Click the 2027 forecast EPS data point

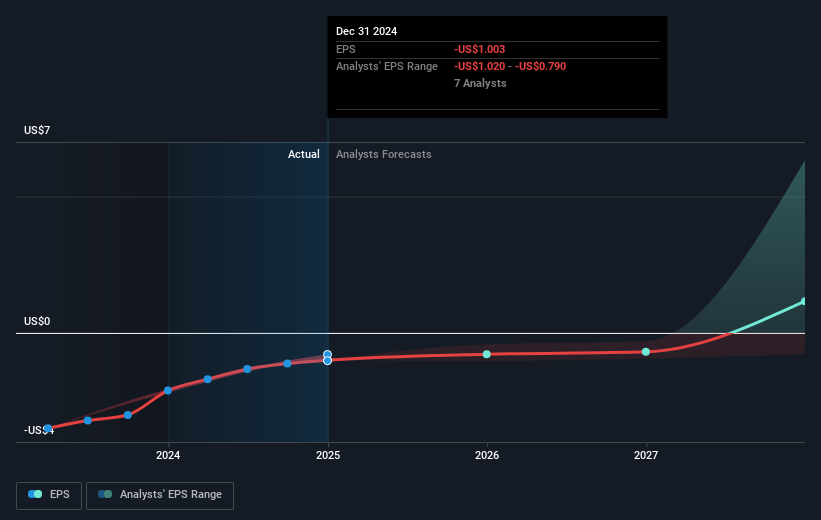[646, 352]
